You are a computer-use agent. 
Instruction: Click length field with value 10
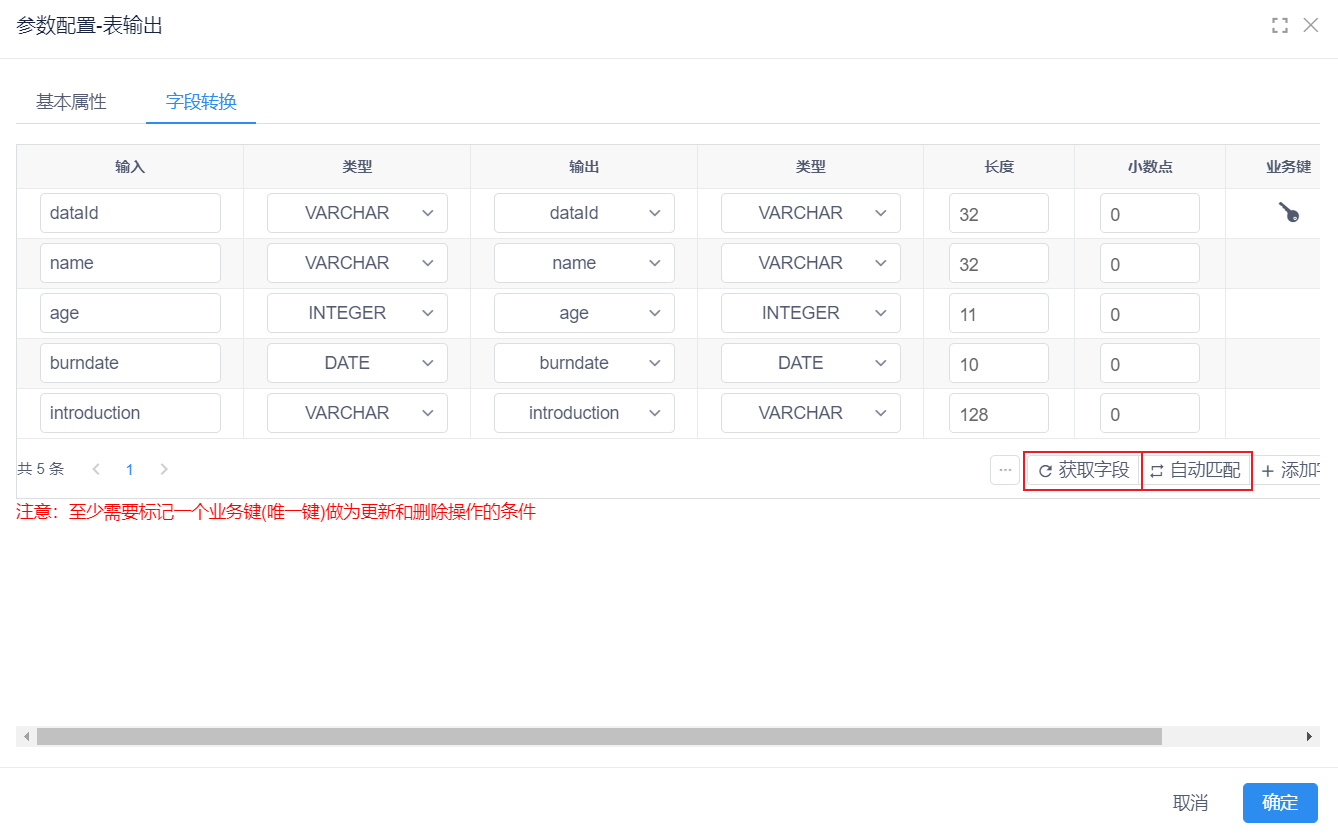pos(999,363)
